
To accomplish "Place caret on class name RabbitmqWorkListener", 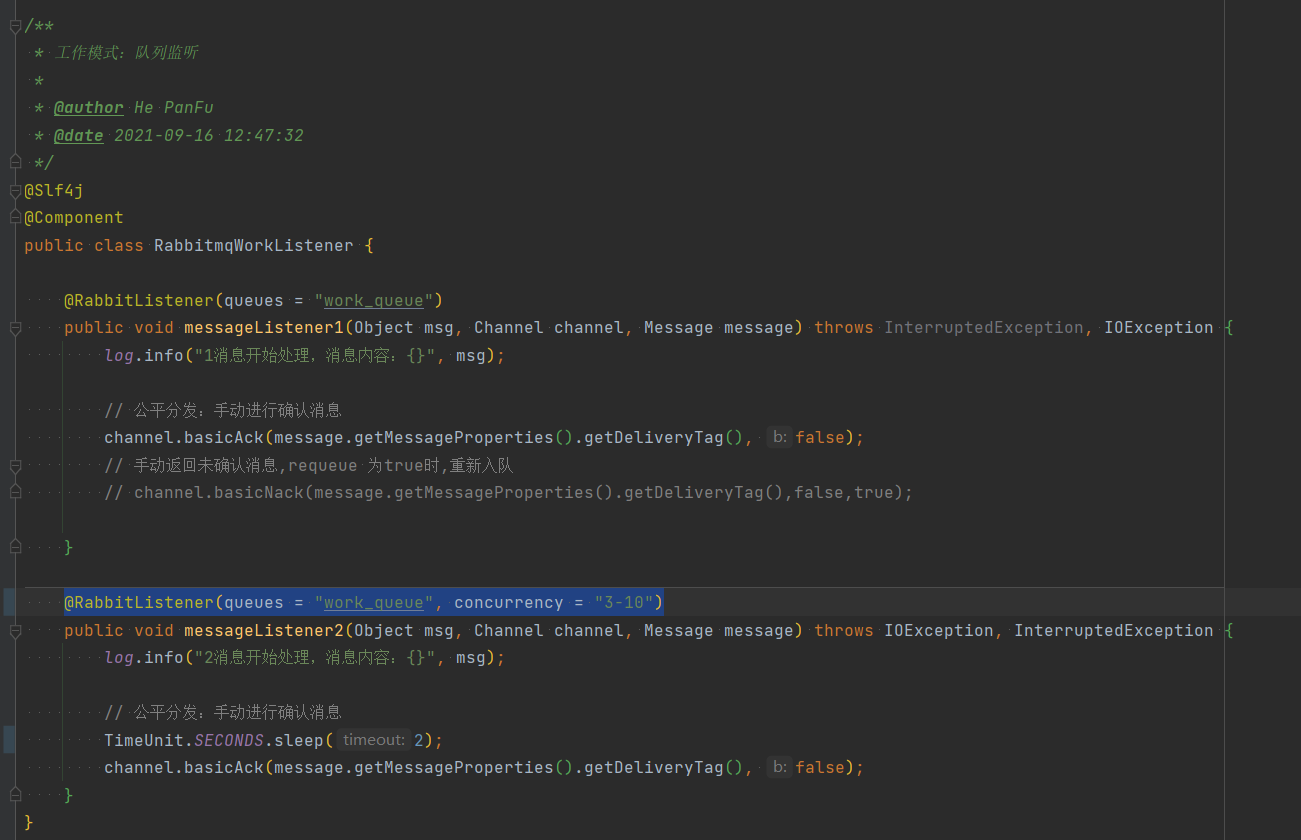I will [x=254, y=245].
